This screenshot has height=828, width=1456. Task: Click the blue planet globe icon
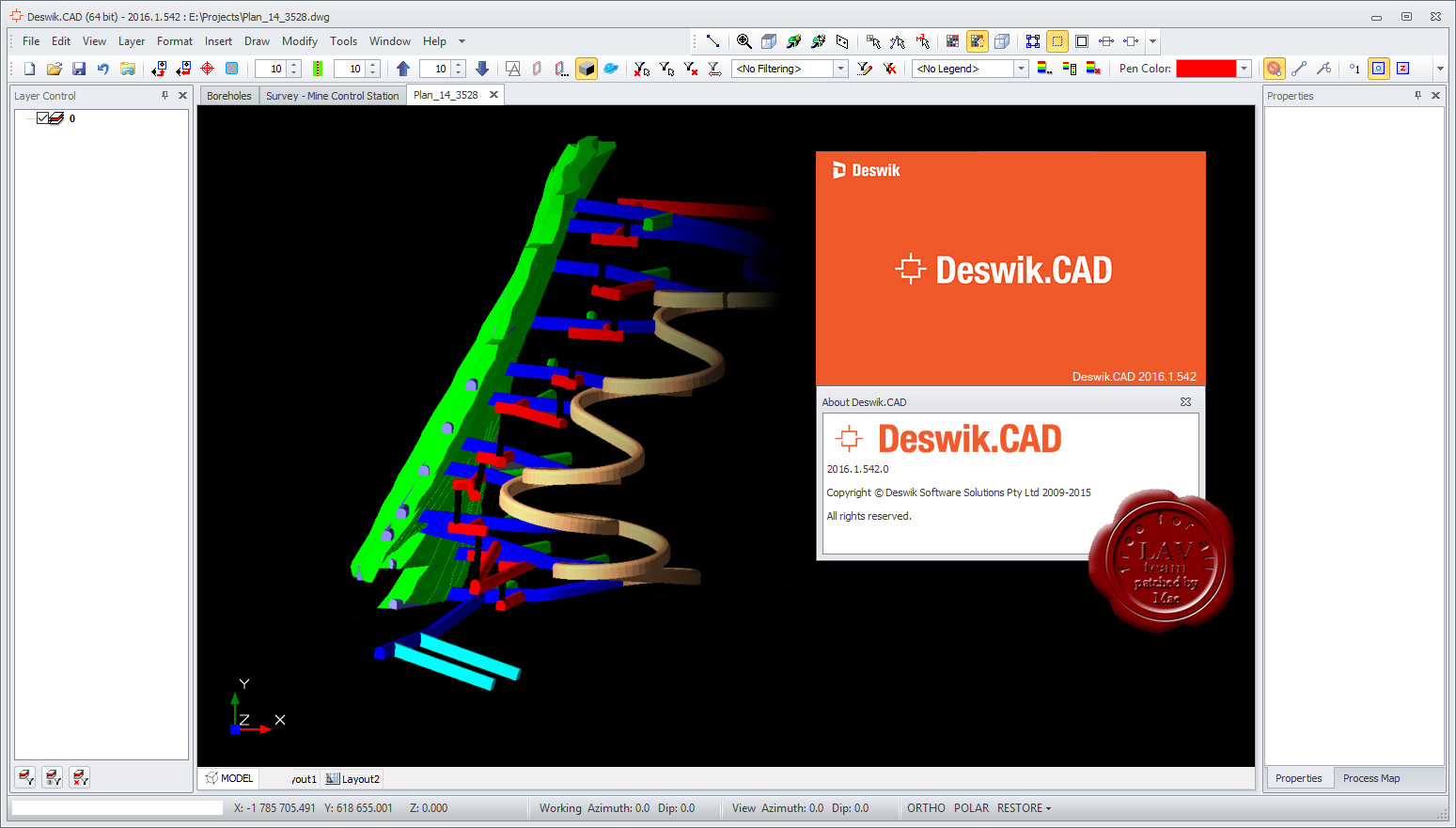click(611, 69)
